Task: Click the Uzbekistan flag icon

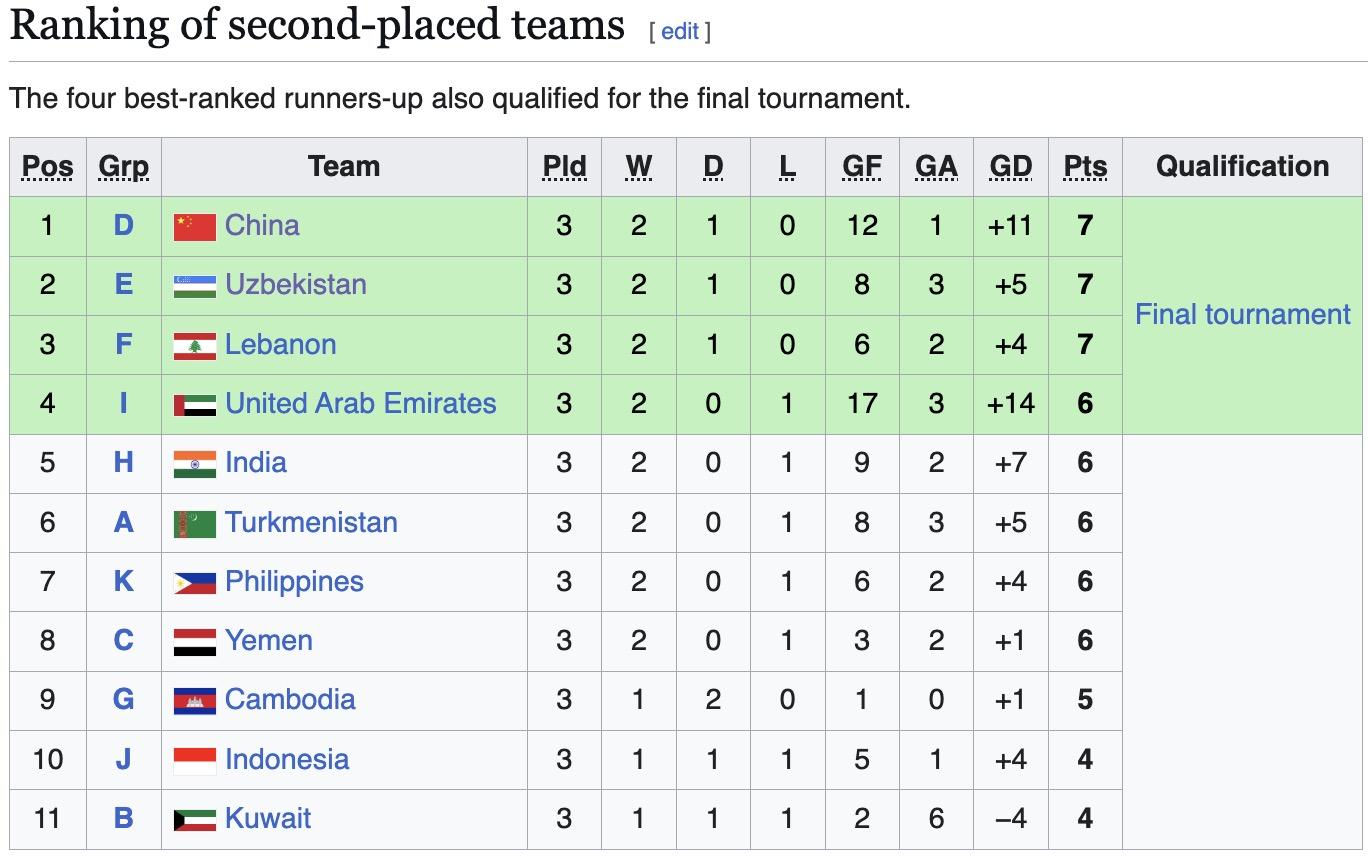Action: click(x=194, y=286)
